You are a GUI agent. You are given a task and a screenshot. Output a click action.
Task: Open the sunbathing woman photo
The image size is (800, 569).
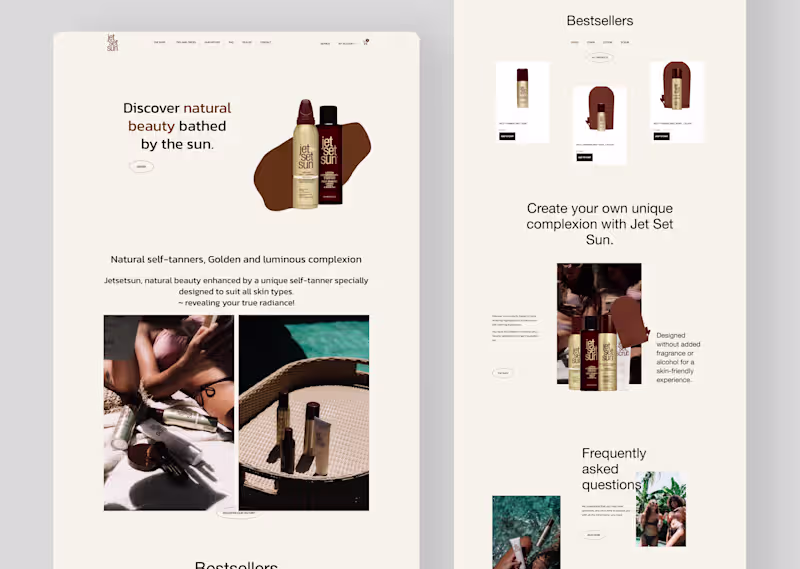(169, 412)
